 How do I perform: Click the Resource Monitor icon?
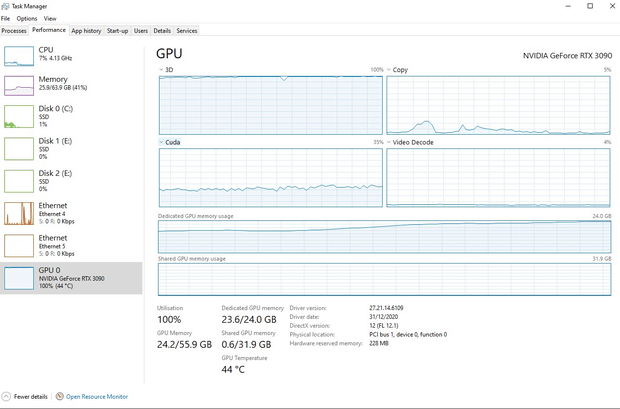pos(60,396)
